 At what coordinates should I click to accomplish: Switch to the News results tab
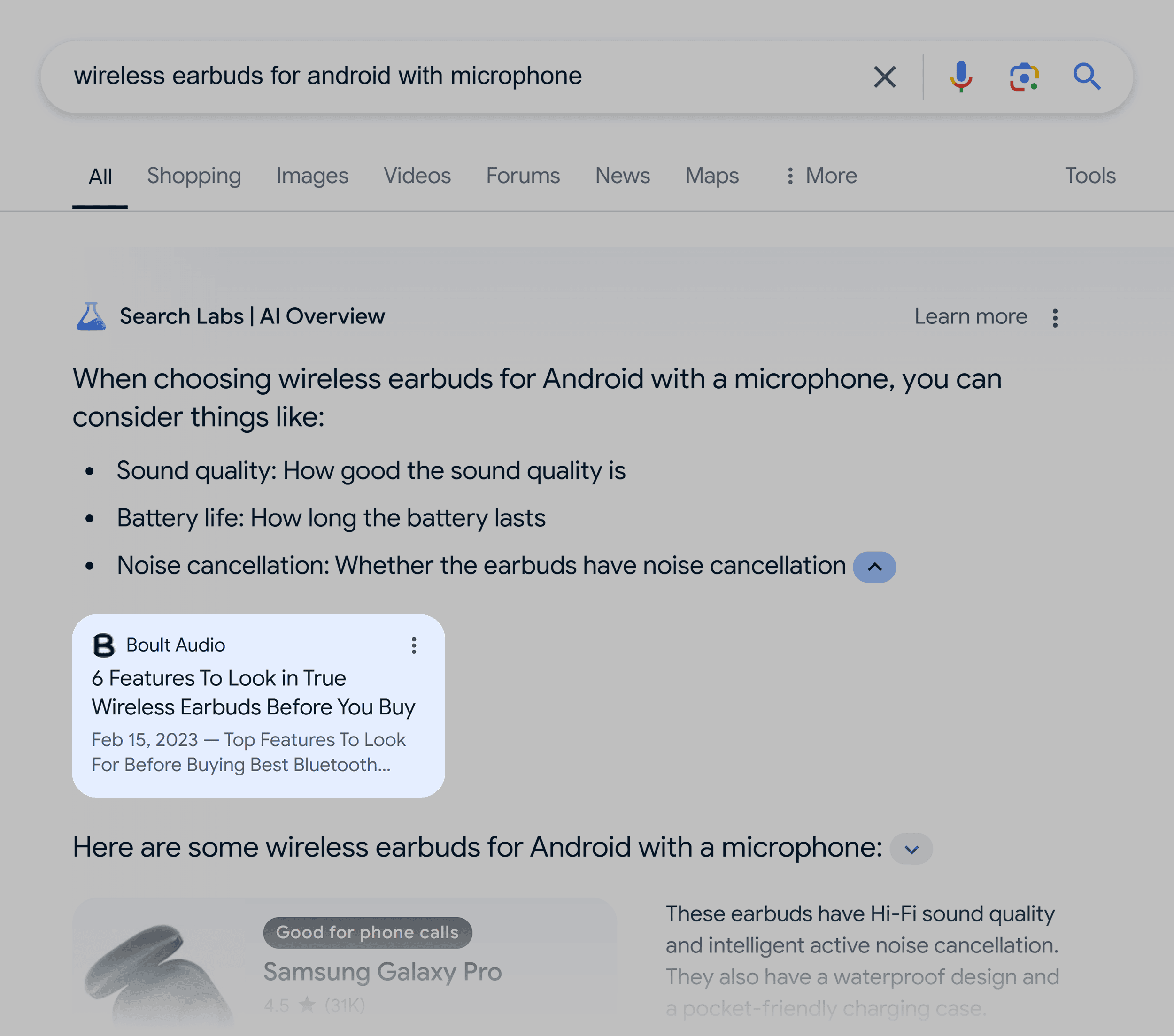click(622, 176)
